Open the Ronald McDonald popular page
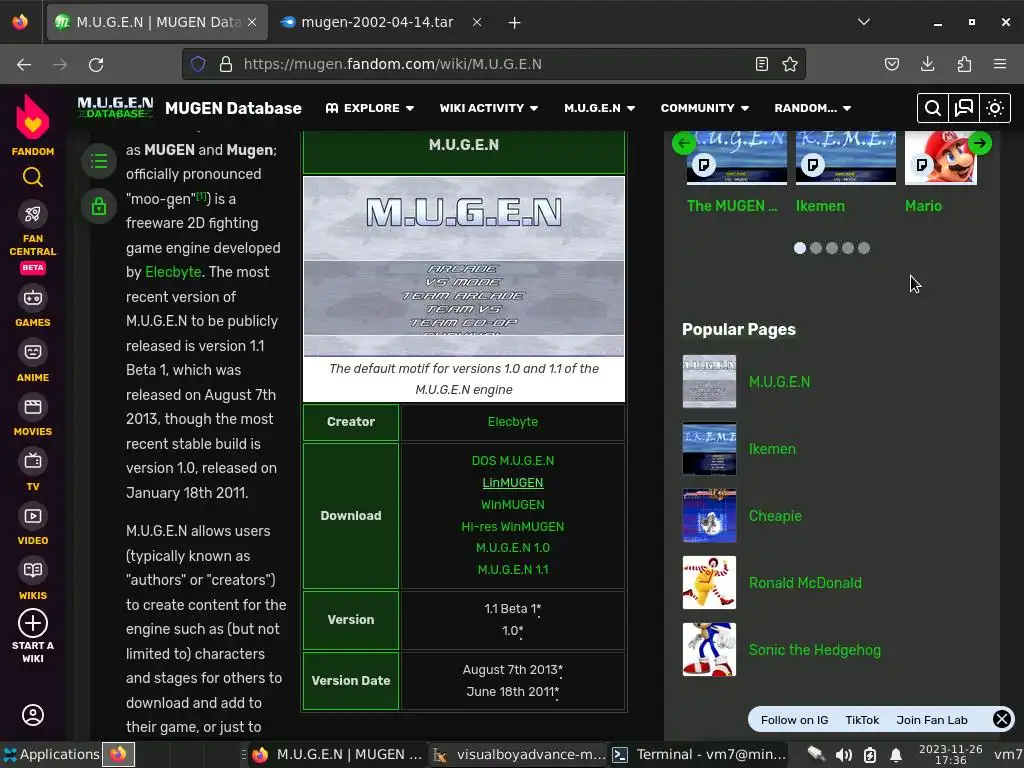The width and height of the screenshot is (1024, 768). tap(805, 583)
